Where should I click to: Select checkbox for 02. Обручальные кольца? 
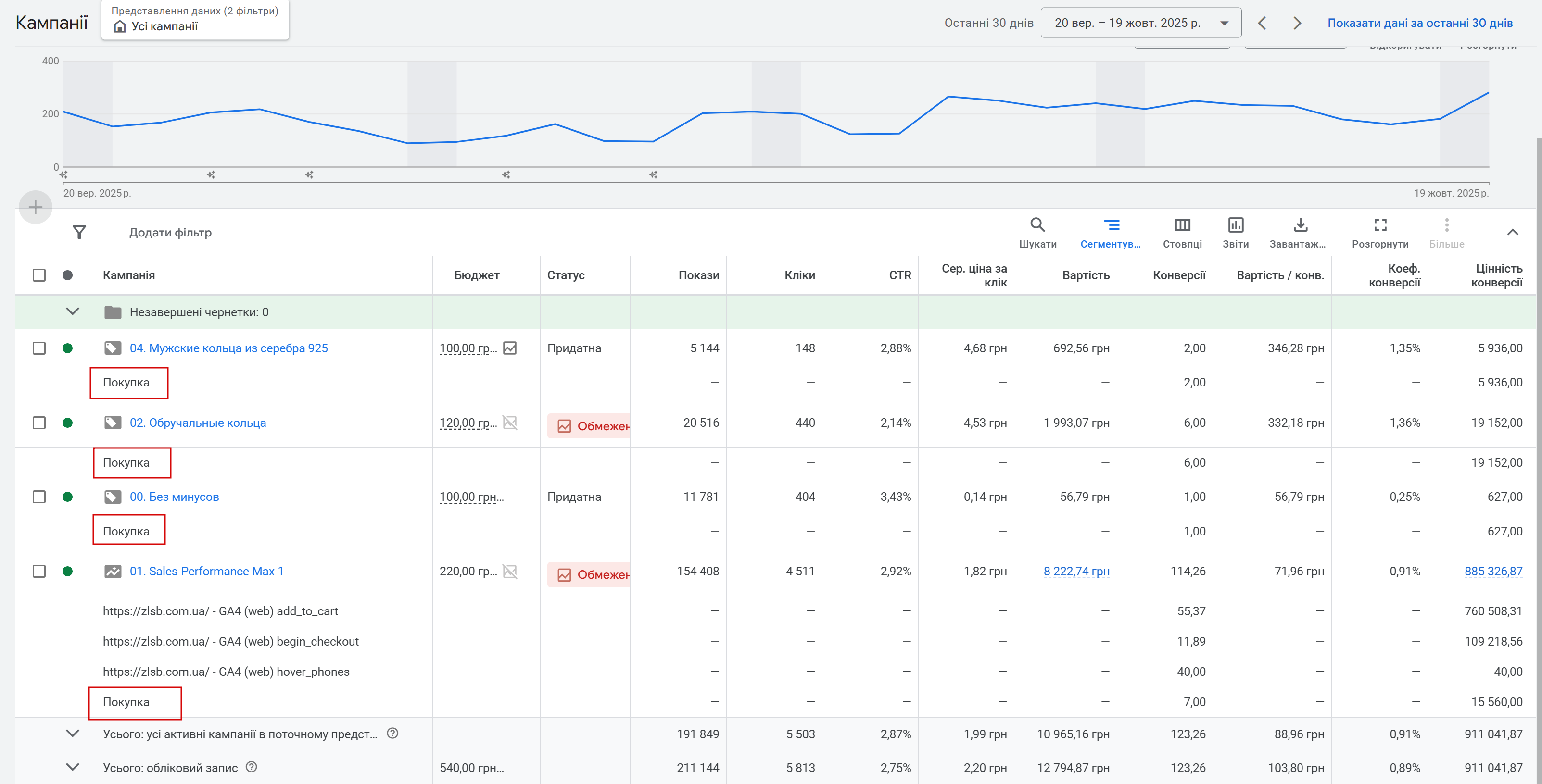[x=39, y=423]
